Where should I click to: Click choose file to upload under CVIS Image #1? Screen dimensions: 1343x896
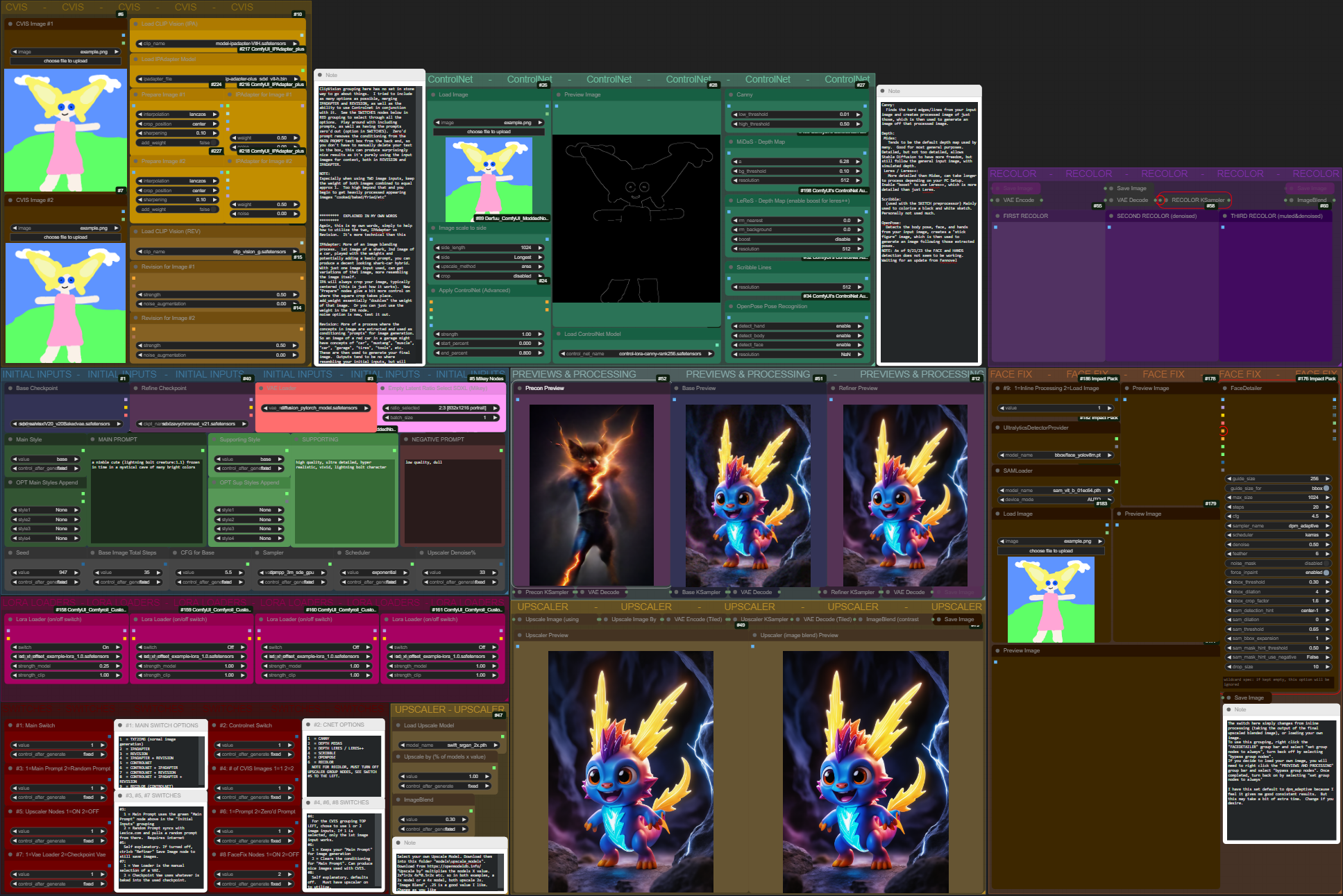click(x=65, y=61)
